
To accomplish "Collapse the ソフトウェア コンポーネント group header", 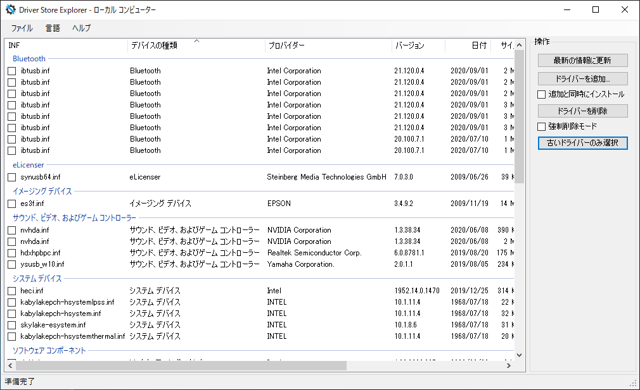I will point(49,350).
